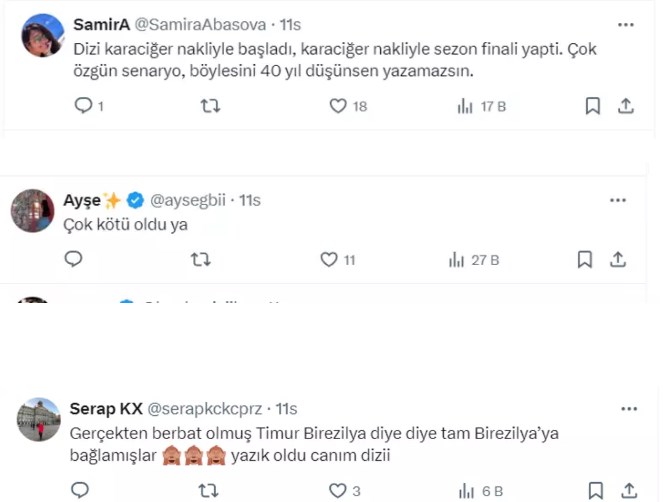
Task: Bookmark Ayşe's tweet
Action: click(585, 259)
